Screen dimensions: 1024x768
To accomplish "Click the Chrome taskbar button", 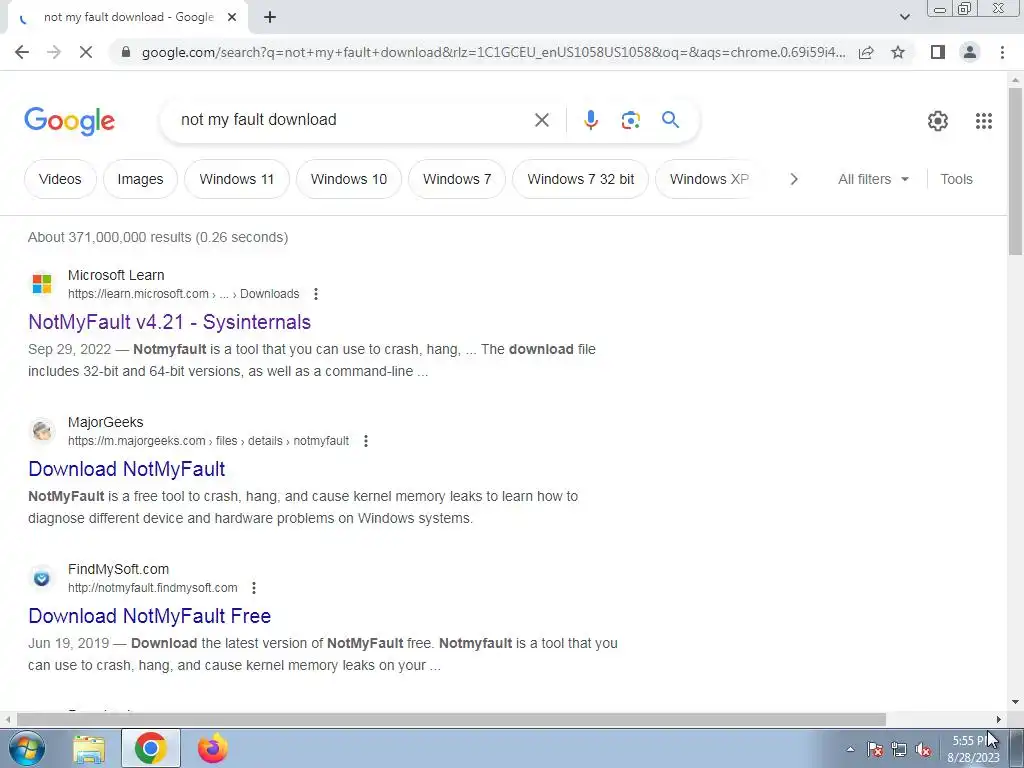I will click(x=151, y=749).
